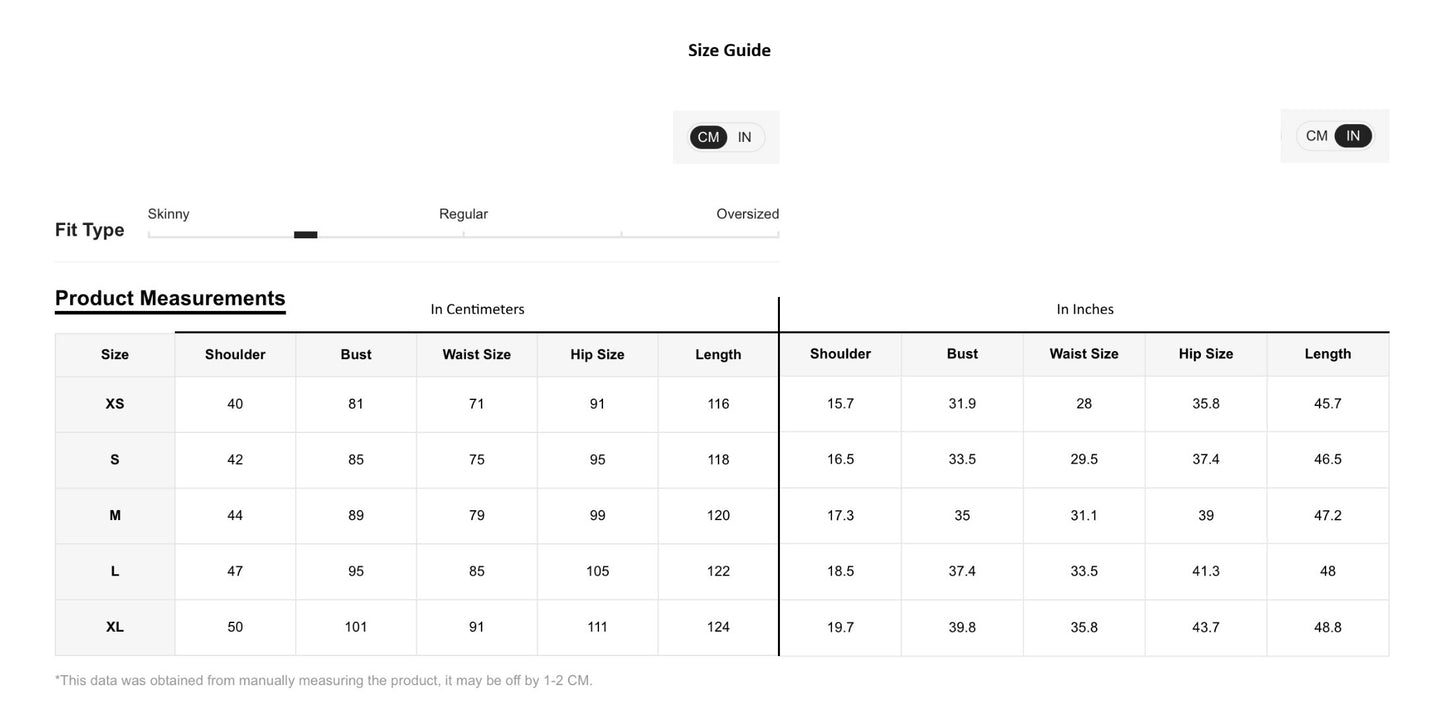Click the Size Guide title
Screen dimensions: 1445x728
coord(729,50)
